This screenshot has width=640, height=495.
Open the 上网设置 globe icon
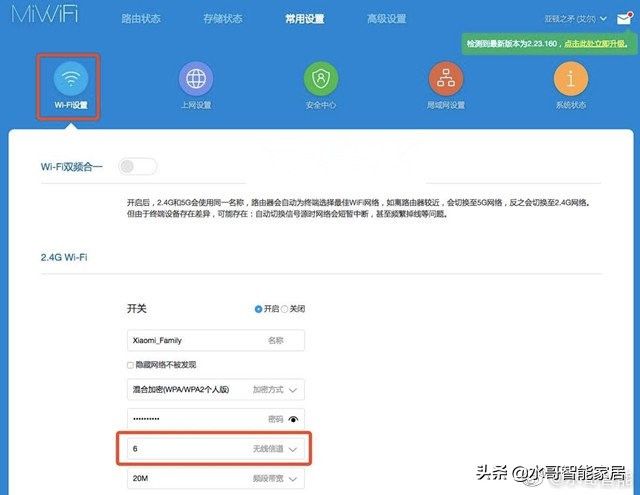point(196,79)
